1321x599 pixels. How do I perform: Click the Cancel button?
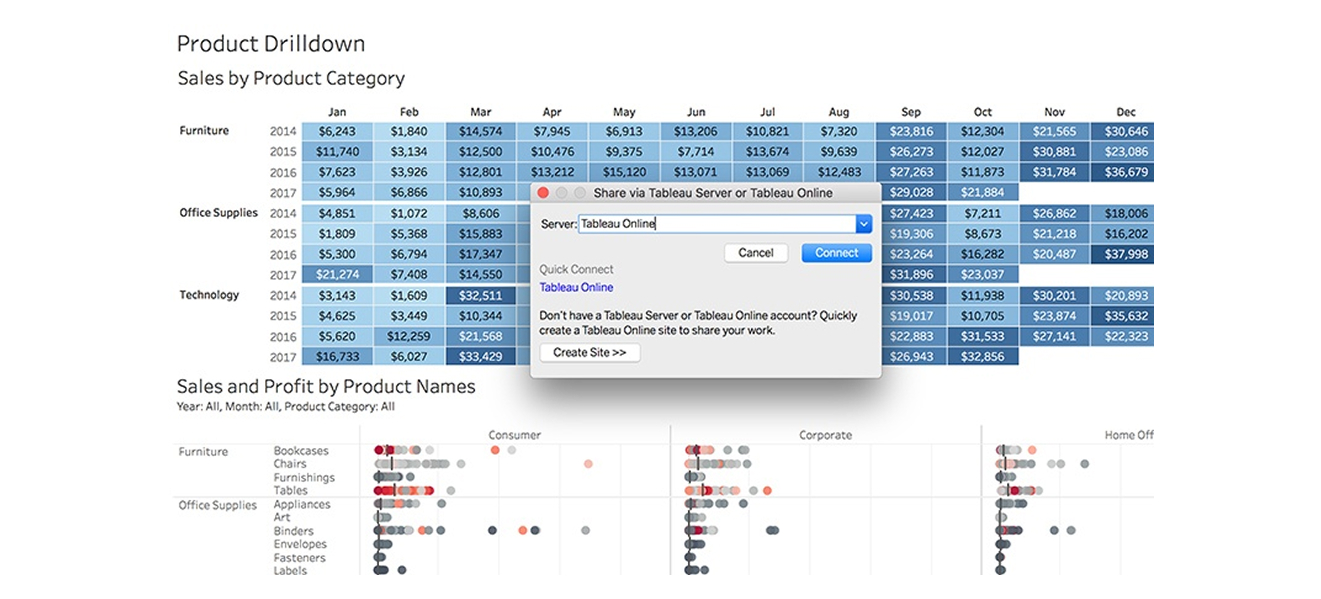point(756,253)
